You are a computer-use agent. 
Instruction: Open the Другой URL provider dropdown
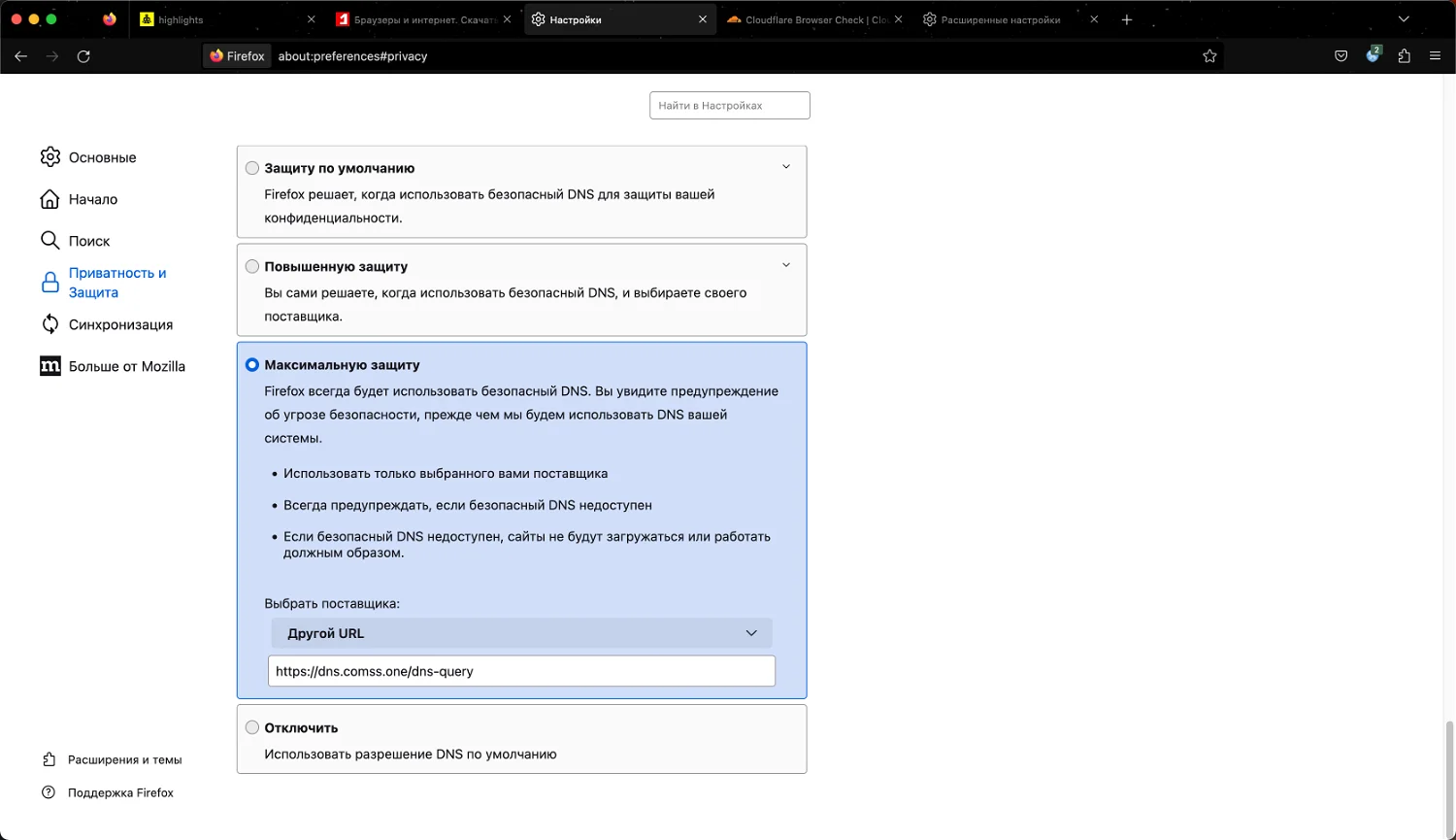point(521,633)
